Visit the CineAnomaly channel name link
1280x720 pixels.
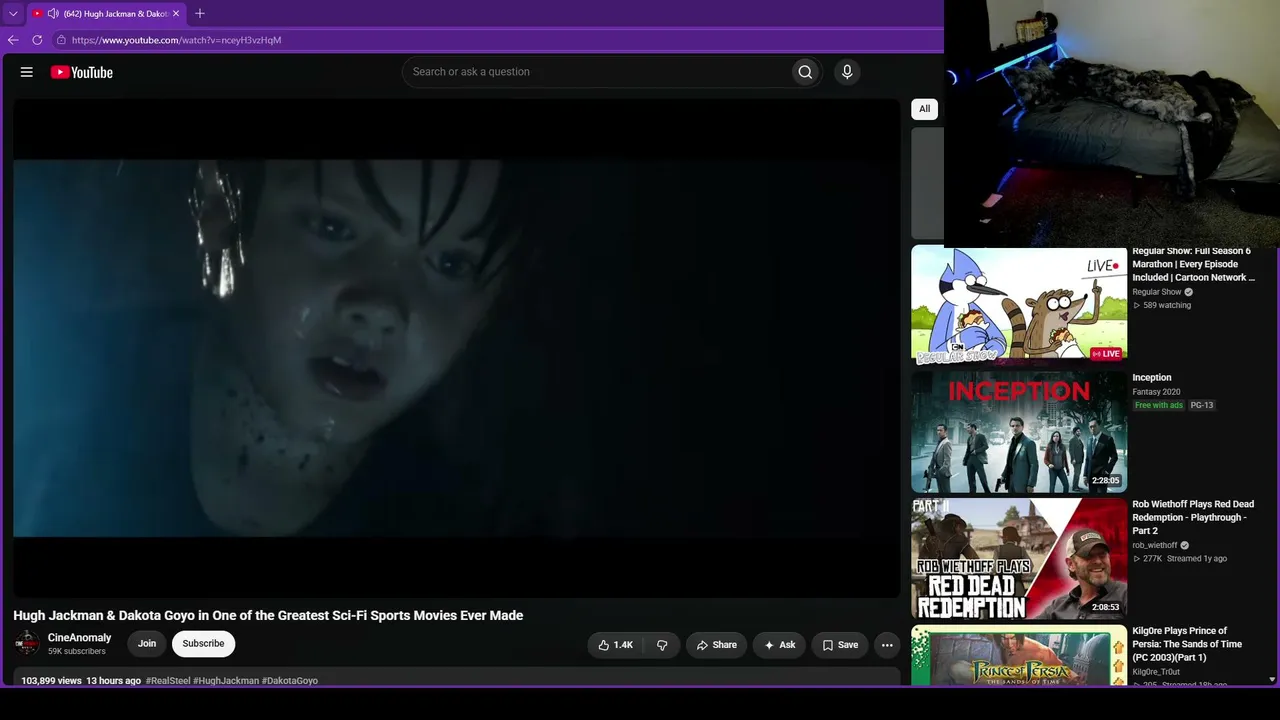80,638
